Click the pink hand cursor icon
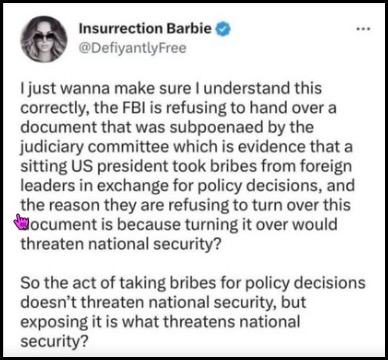Viewport: 388px width, 360px height. 22,221
